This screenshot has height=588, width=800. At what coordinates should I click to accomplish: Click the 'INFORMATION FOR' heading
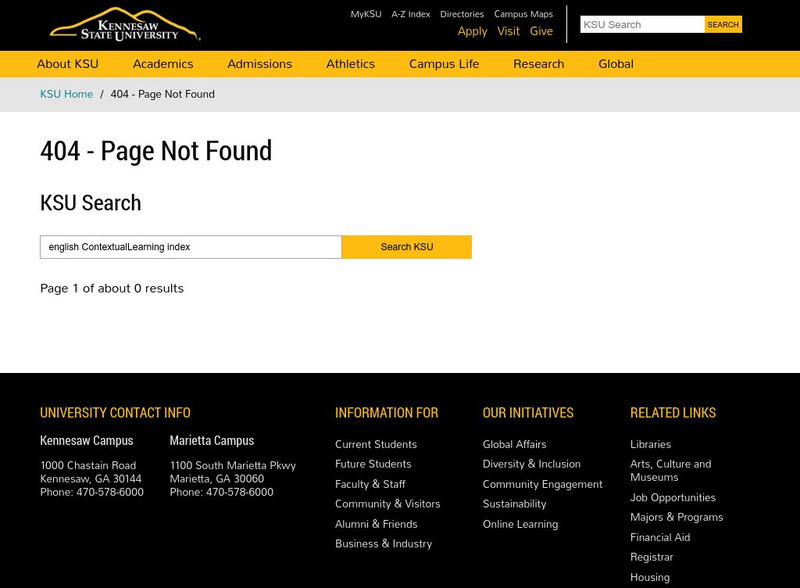point(387,413)
